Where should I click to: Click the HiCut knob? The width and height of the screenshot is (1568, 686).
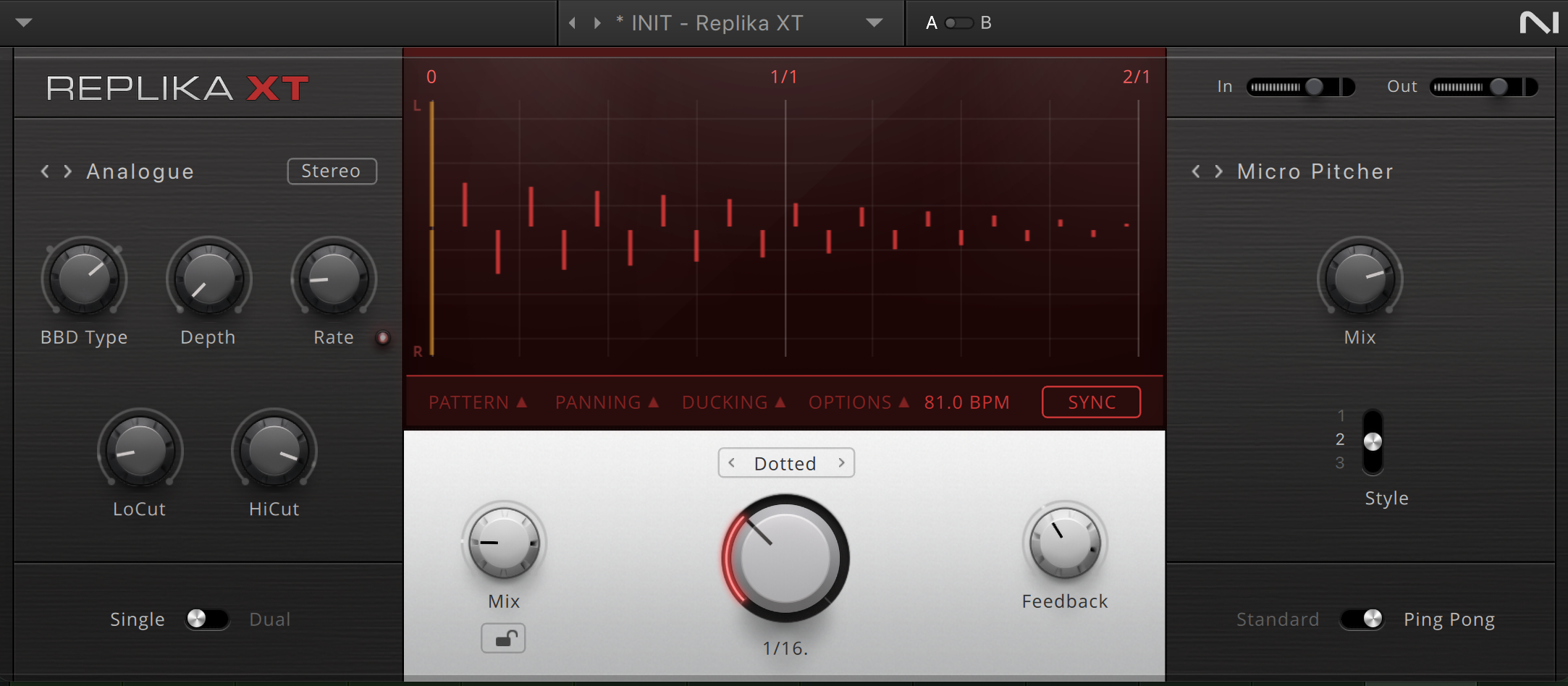click(x=274, y=451)
